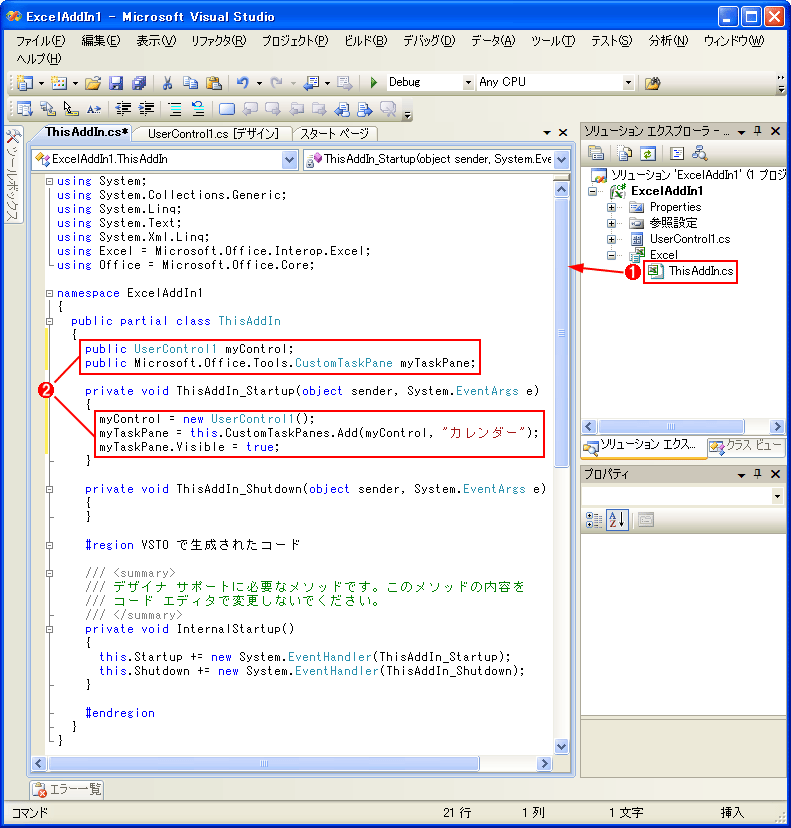791x828 pixels.
Task: Click the Decrease Indent icon
Action: click(x=123, y=109)
